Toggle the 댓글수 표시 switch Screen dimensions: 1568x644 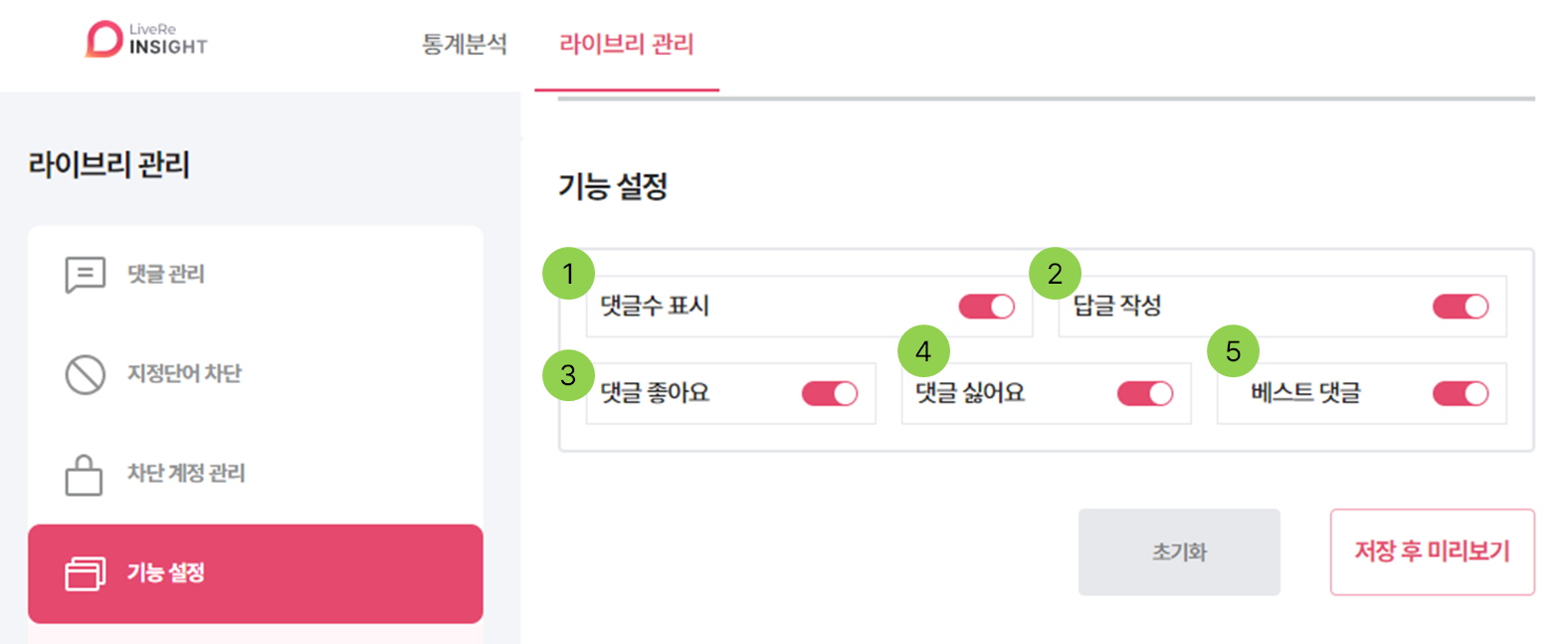(986, 307)
